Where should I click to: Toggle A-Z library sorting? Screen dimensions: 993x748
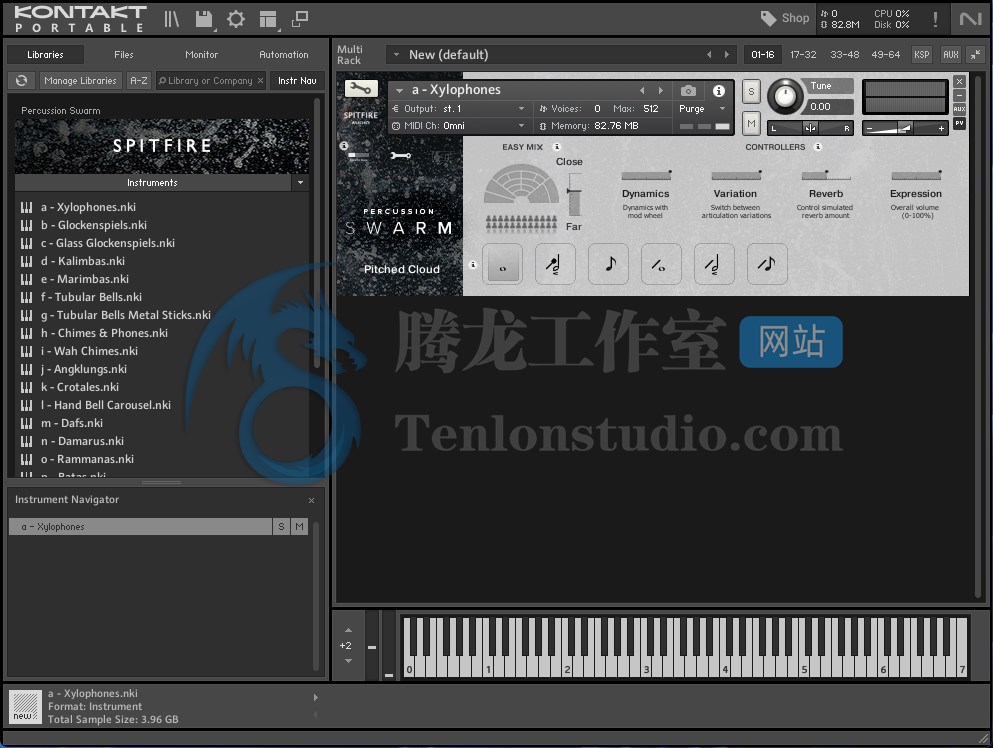coord(139,80)
